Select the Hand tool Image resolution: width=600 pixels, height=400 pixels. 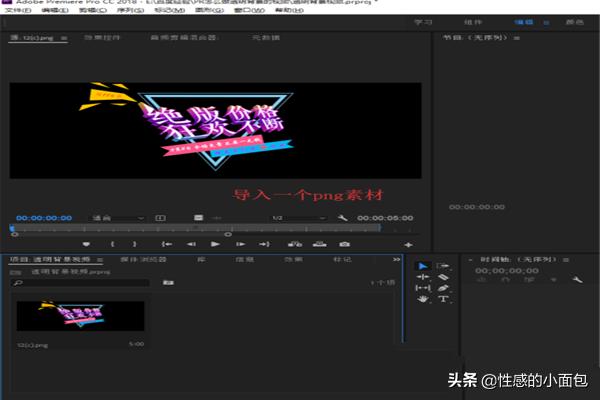(423, 299)
